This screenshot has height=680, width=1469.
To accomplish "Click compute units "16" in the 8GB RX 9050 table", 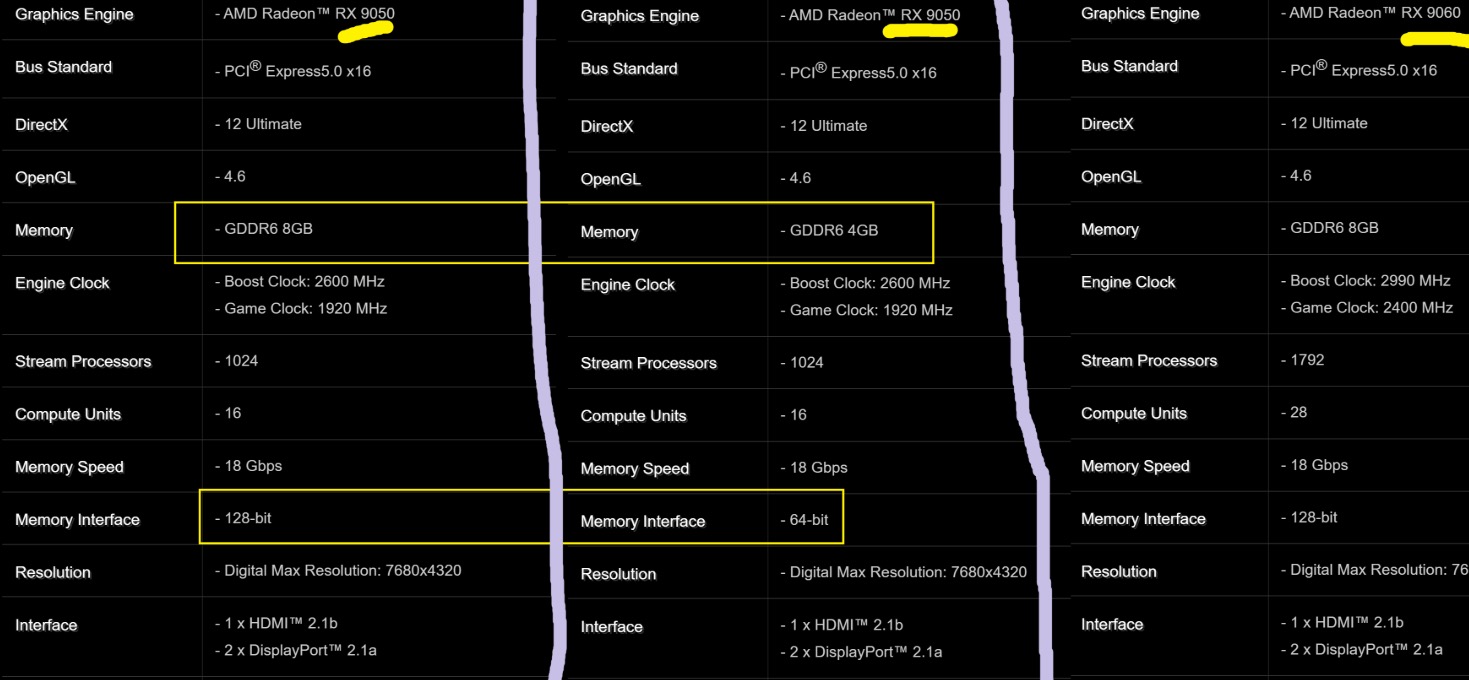I will (232, 412).
